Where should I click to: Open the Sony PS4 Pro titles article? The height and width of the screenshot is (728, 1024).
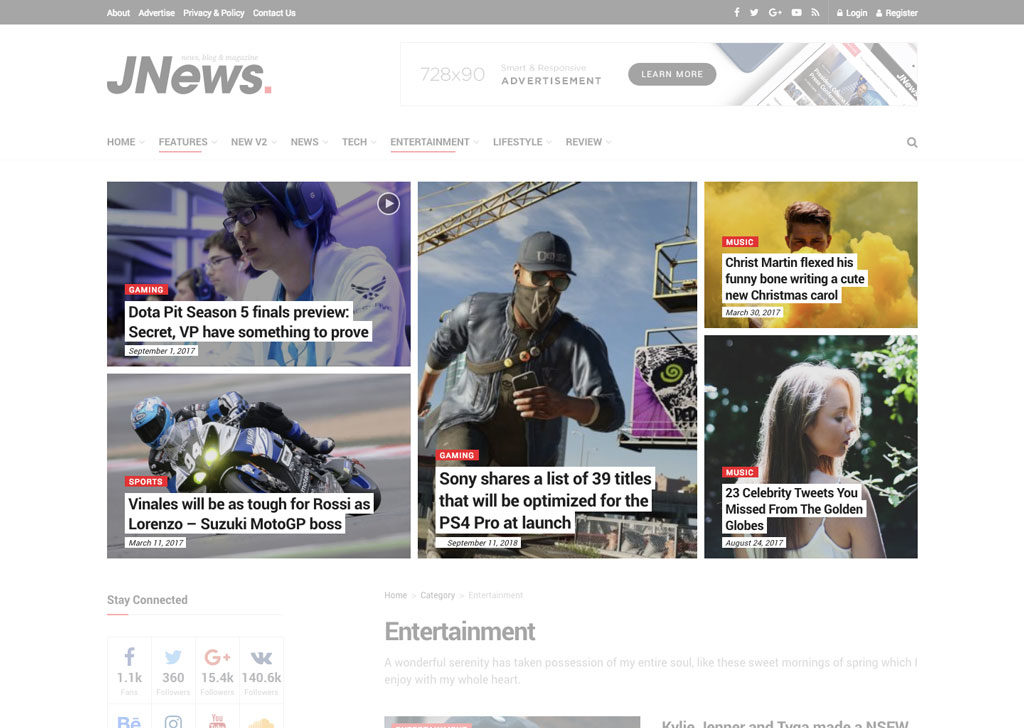tap(545, 500)
